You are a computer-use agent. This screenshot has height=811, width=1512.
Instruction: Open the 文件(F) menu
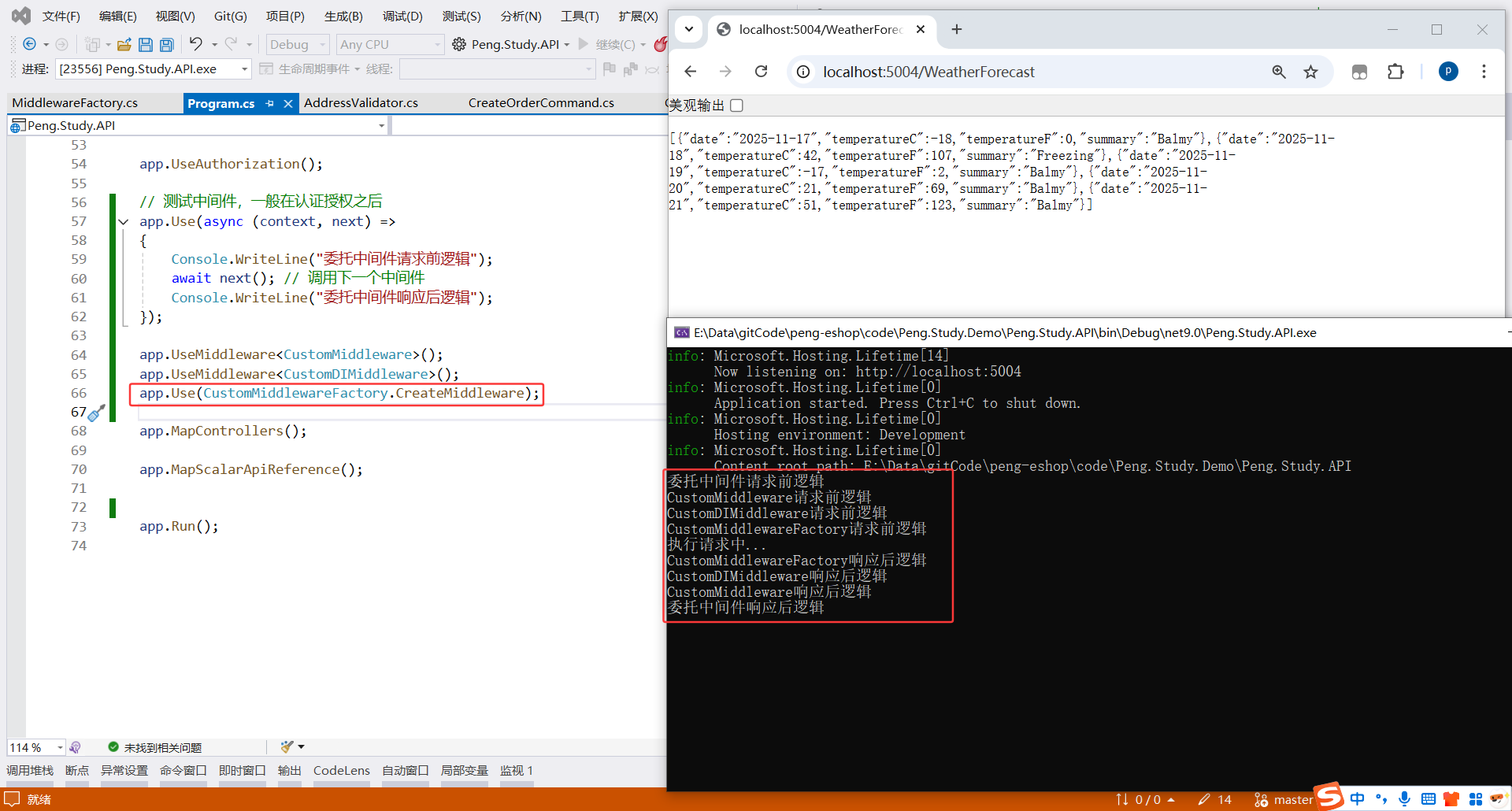point(61,16)
